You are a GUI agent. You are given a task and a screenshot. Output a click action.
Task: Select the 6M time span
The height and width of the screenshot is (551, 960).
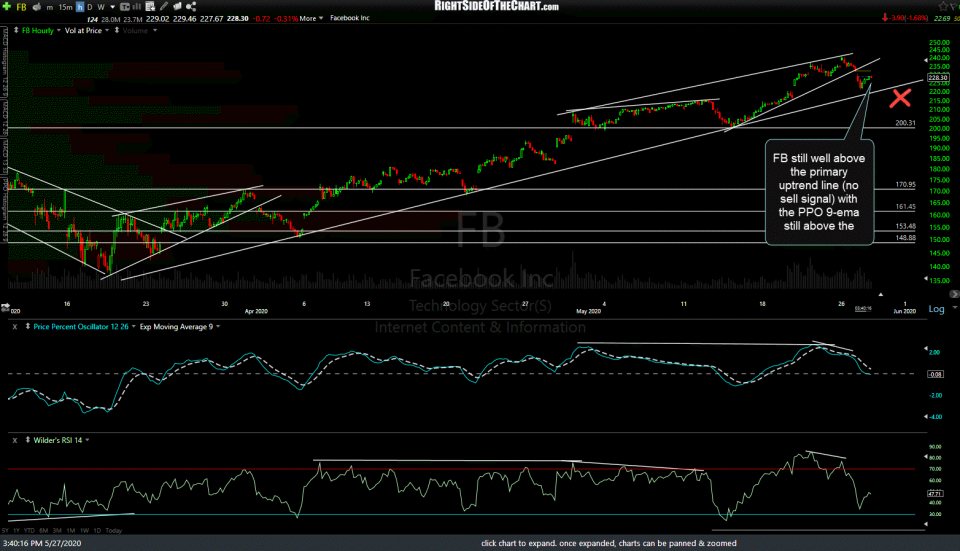point(43,531)
